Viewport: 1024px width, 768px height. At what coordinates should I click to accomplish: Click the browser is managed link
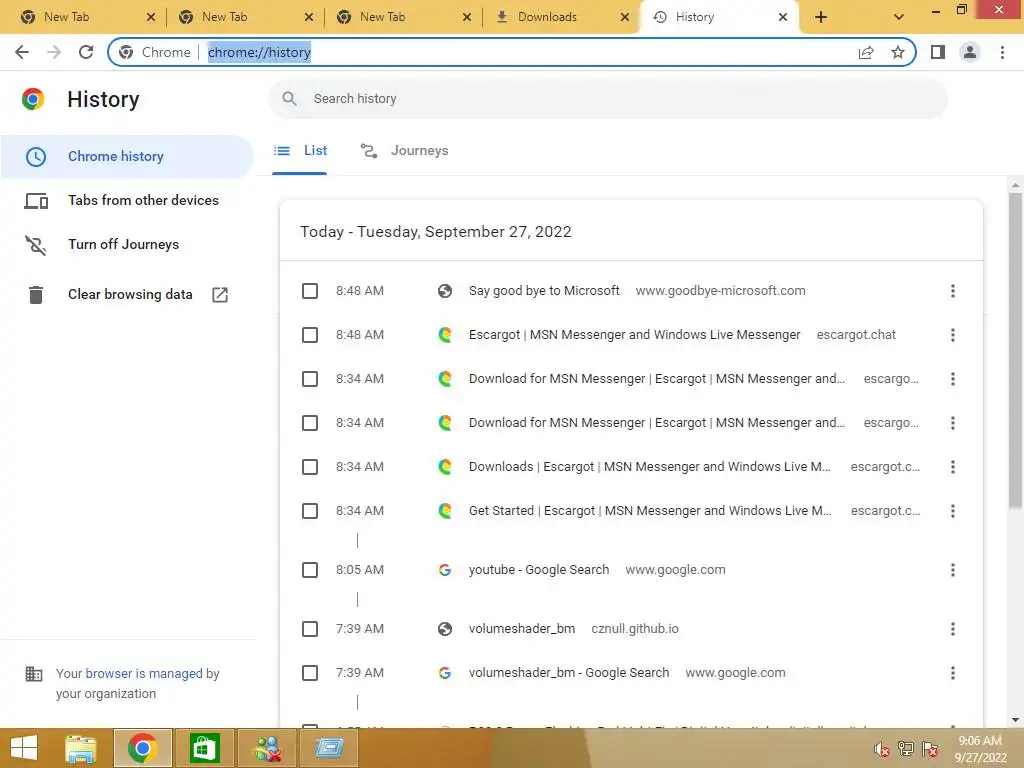(144, 673)
